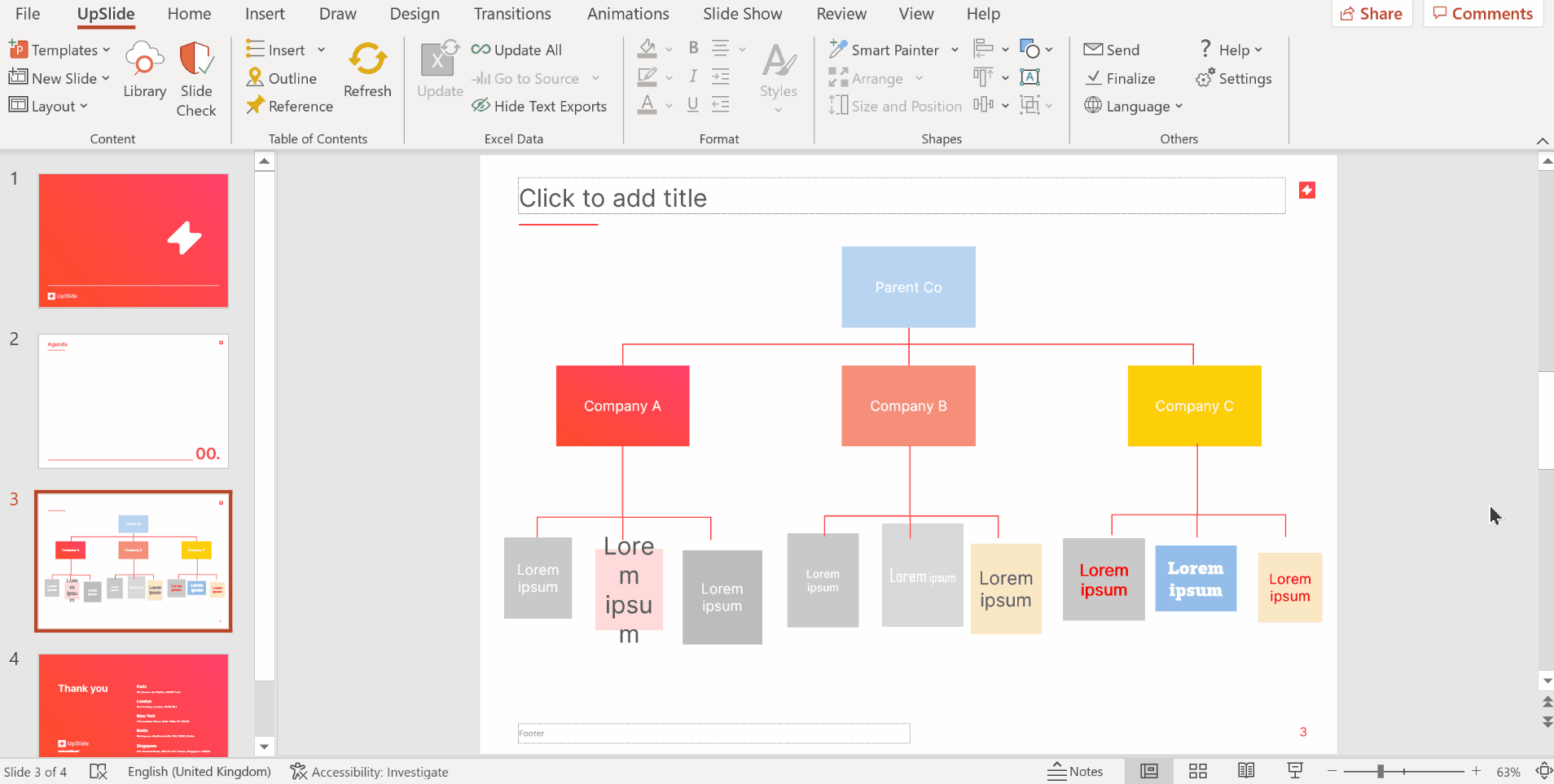Run the Slide Check tool
This screenshot has width=1554, height=784.
[196, 80]
